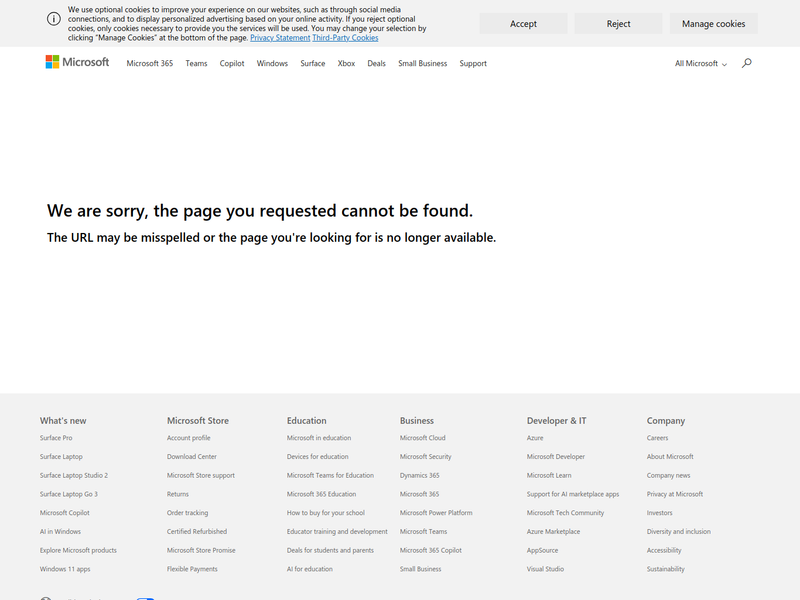
Task: Open Privacy at Microsoft link
Action: (x=675, y=494)
